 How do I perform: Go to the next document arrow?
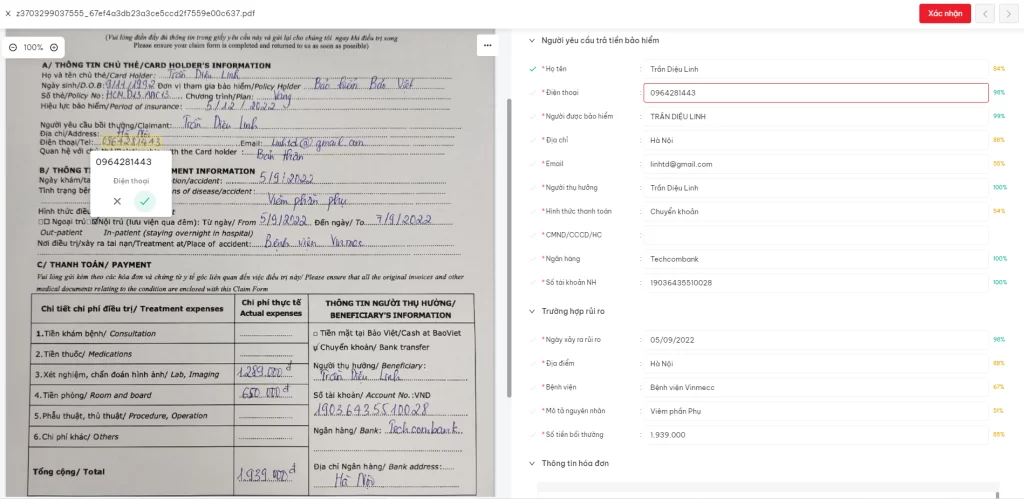1009,13
